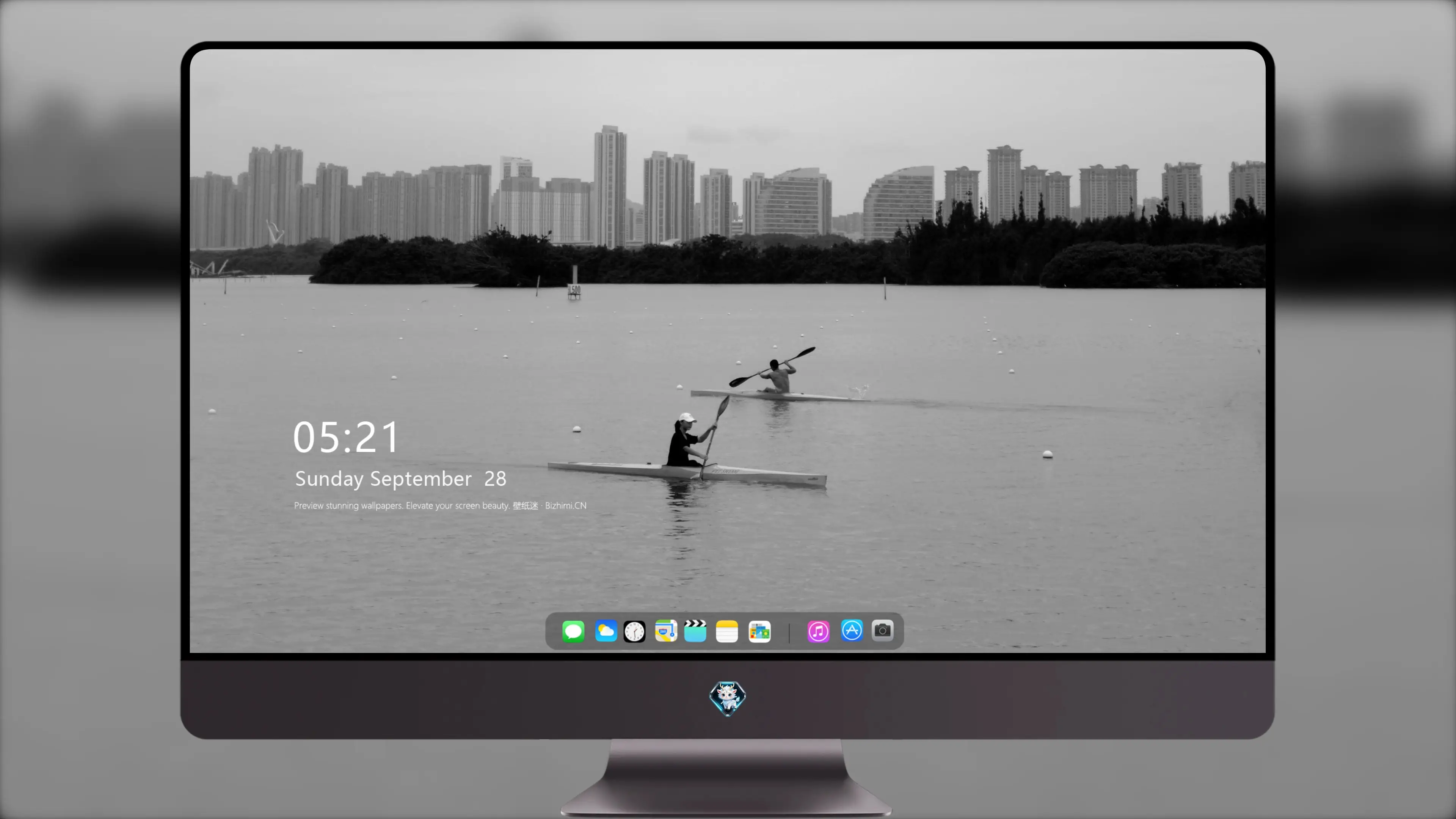Open the Clock app in the dock
This screenshot has width=1456, height=819.
pyautogui.click(x=634, y=631)
